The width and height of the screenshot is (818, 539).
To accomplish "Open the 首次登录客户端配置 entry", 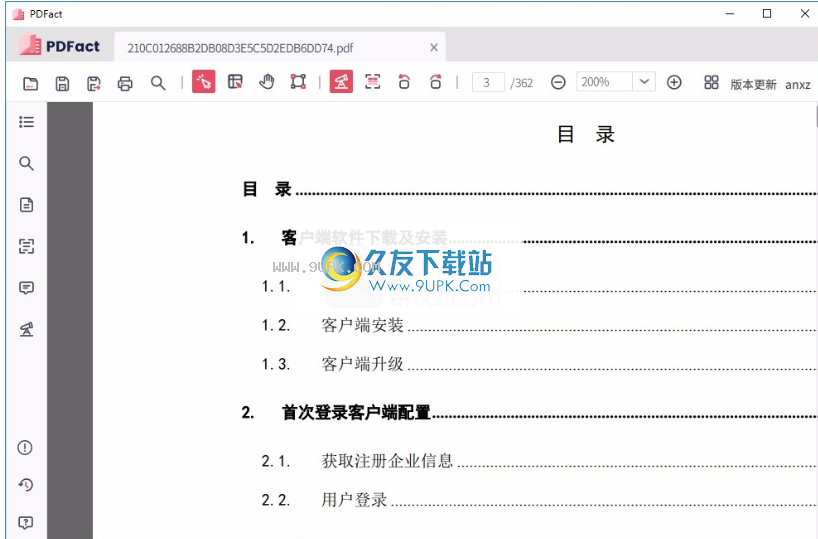I will [x=356, y=412].
